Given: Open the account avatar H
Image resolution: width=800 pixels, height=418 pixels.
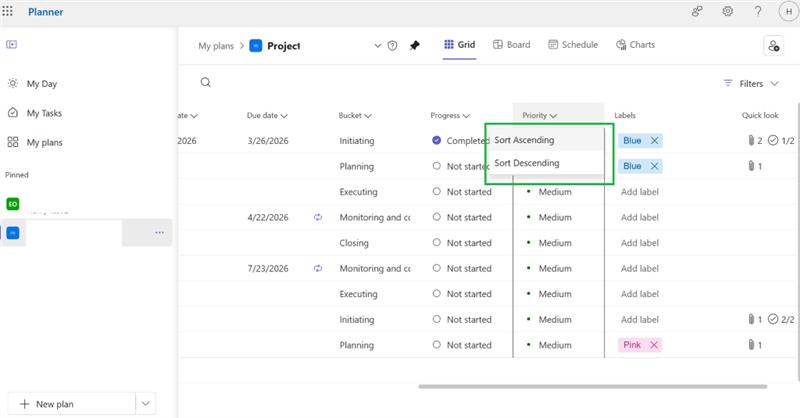Looking at the screenshot, I should tap(788, 11).
